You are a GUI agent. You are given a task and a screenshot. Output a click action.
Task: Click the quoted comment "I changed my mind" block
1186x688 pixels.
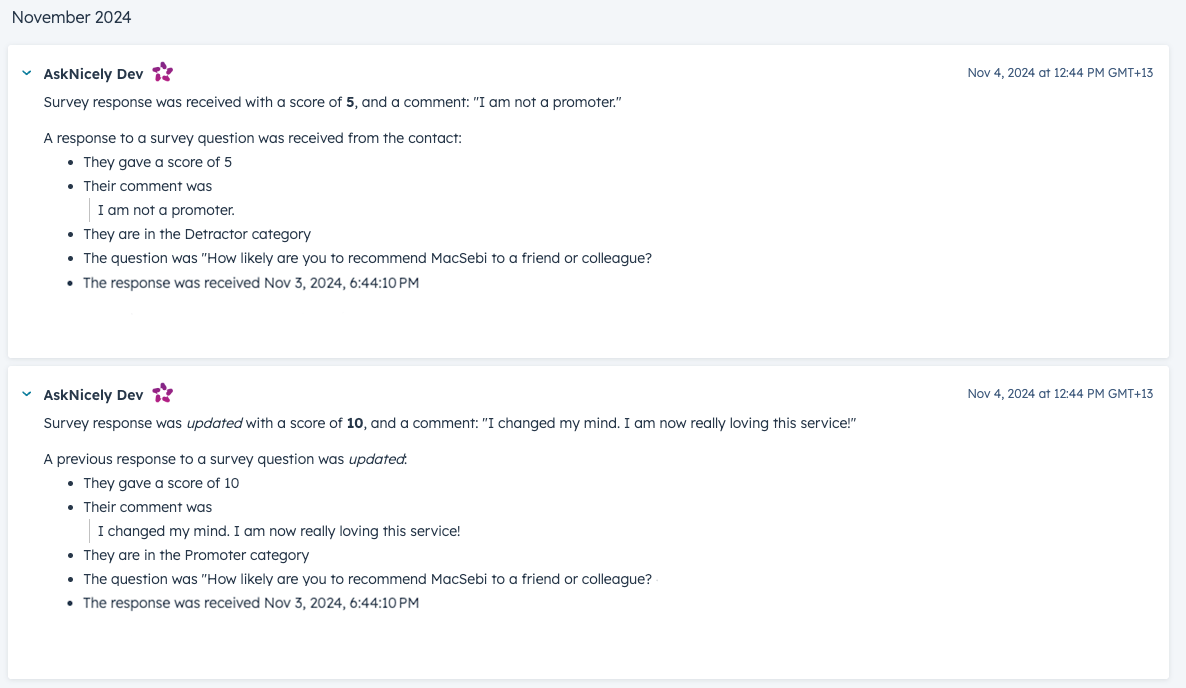[x=278, y=531]
